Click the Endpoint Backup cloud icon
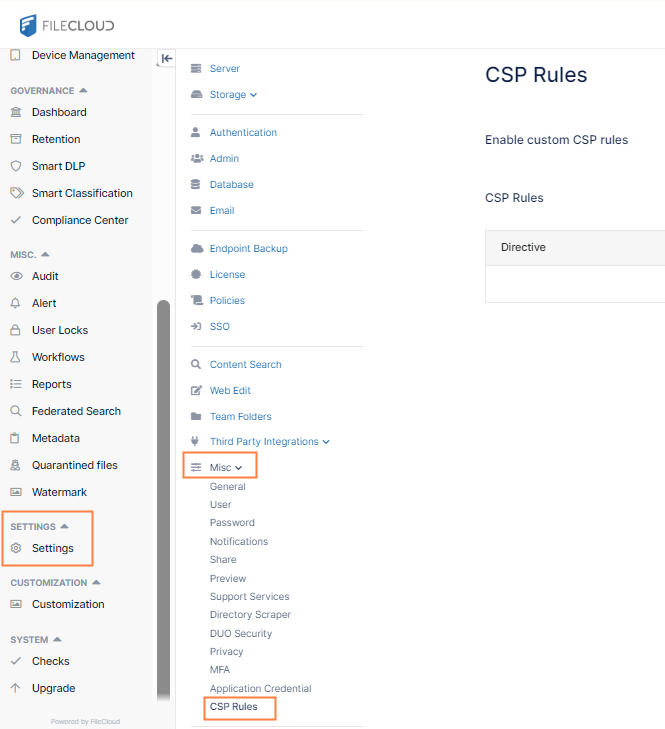The width and height of the screenshot is (665, 729). (x=197, y=249)
